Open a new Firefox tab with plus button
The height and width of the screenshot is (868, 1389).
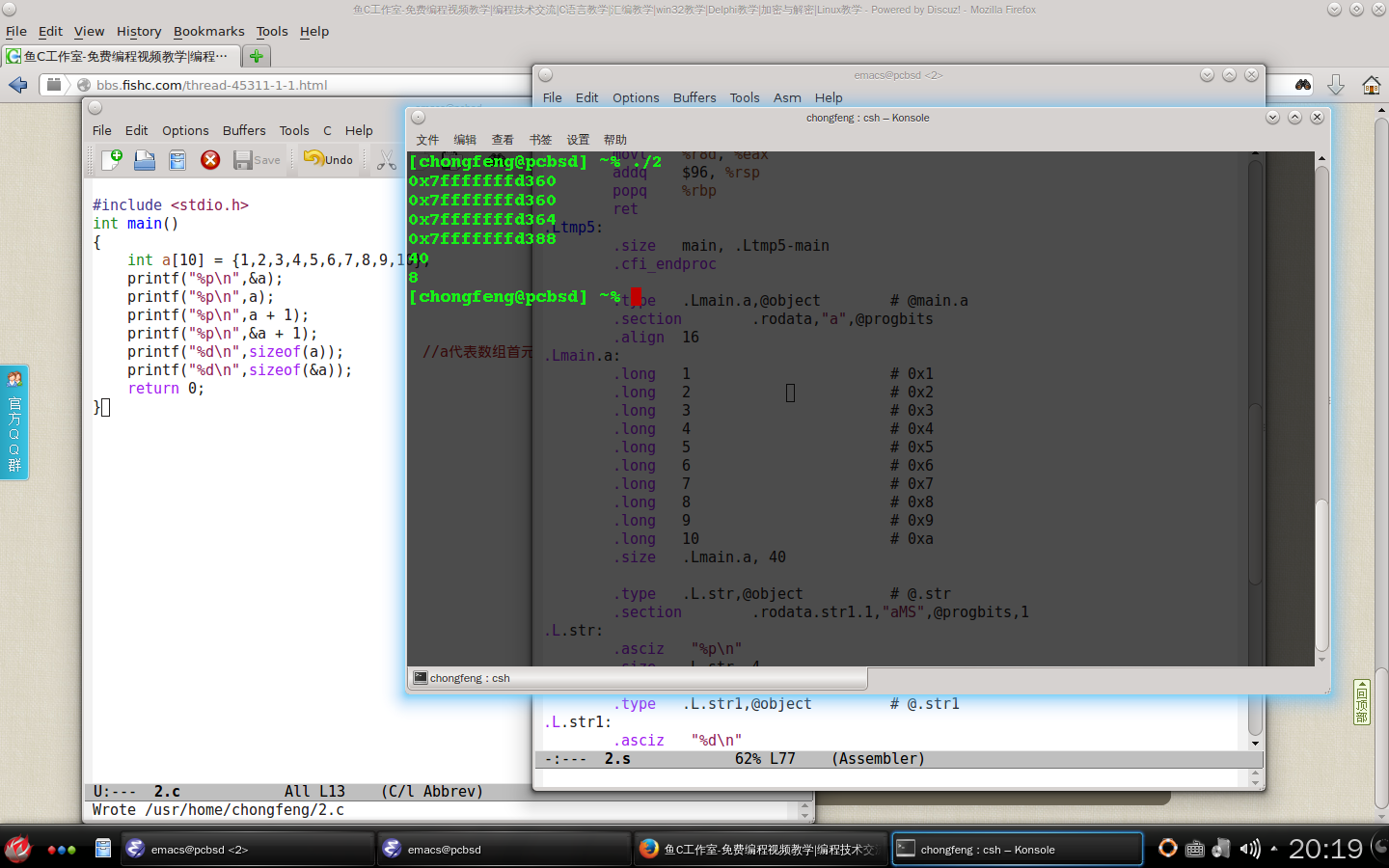256,56
